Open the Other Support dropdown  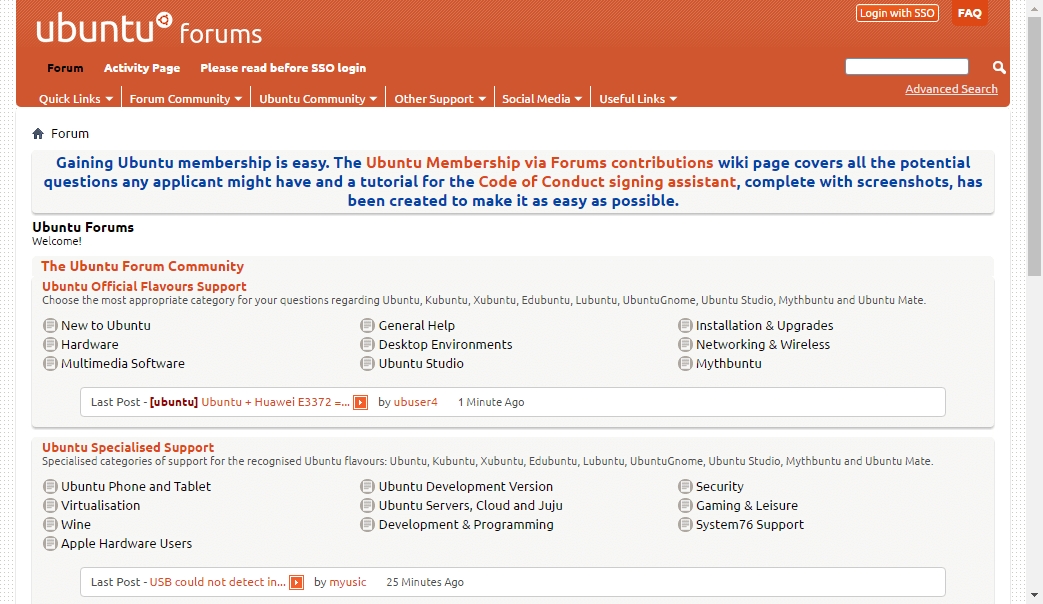pos(440,98)
